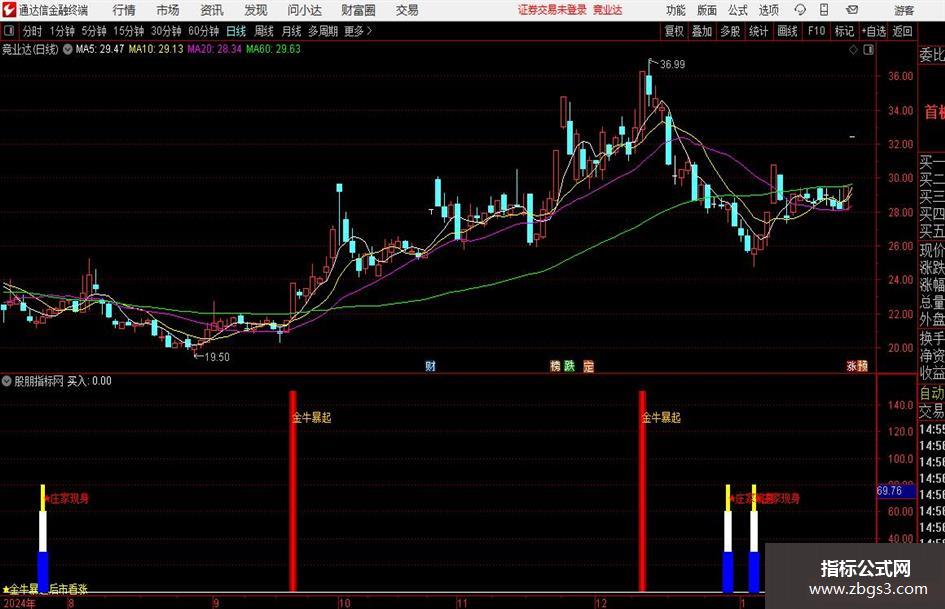Click the 证券交易未登录 login link
This screenshot has height=609, width=945.
[x=552, y=10]
